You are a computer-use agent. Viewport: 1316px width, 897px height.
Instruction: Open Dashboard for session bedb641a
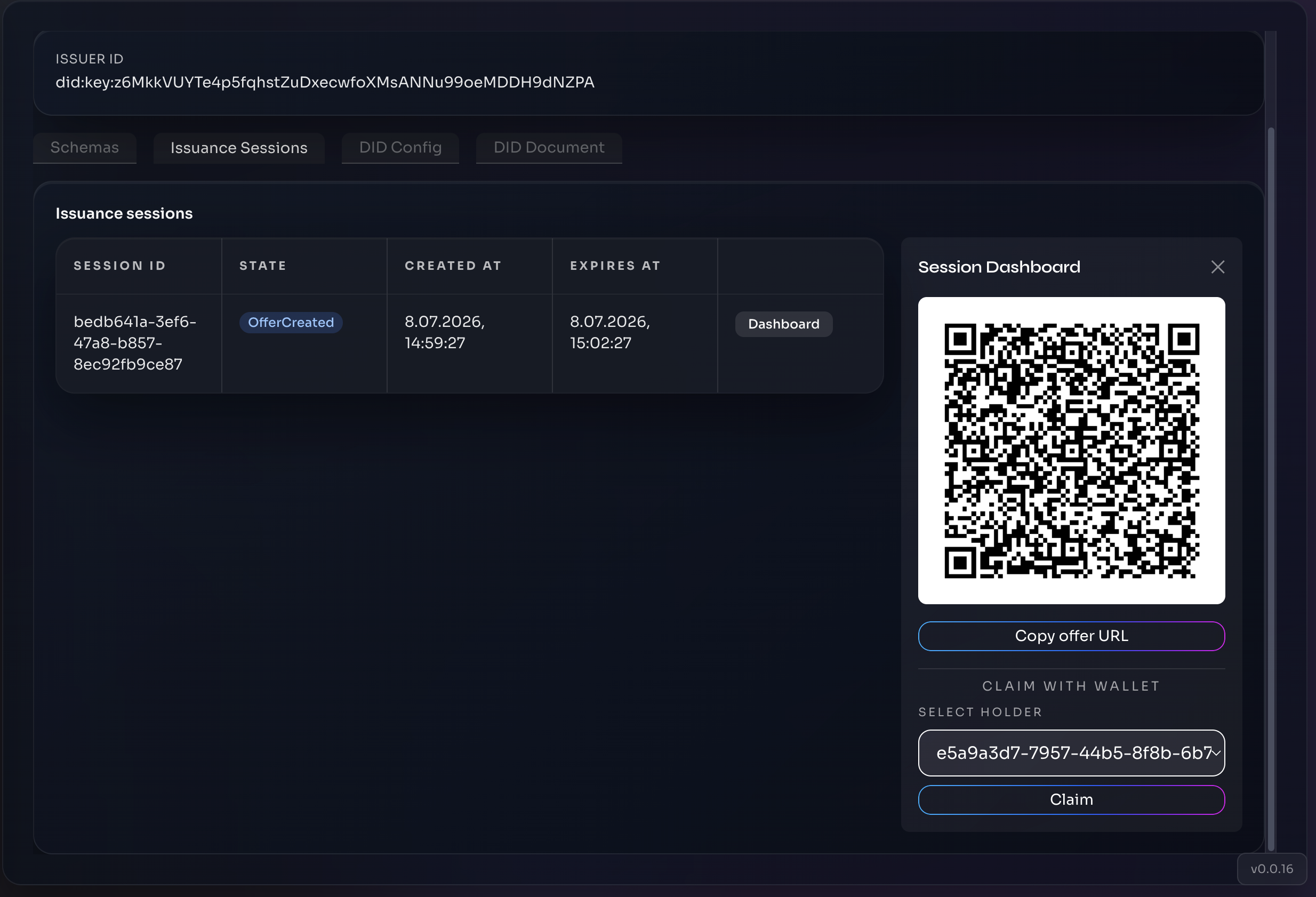(783, 324)
